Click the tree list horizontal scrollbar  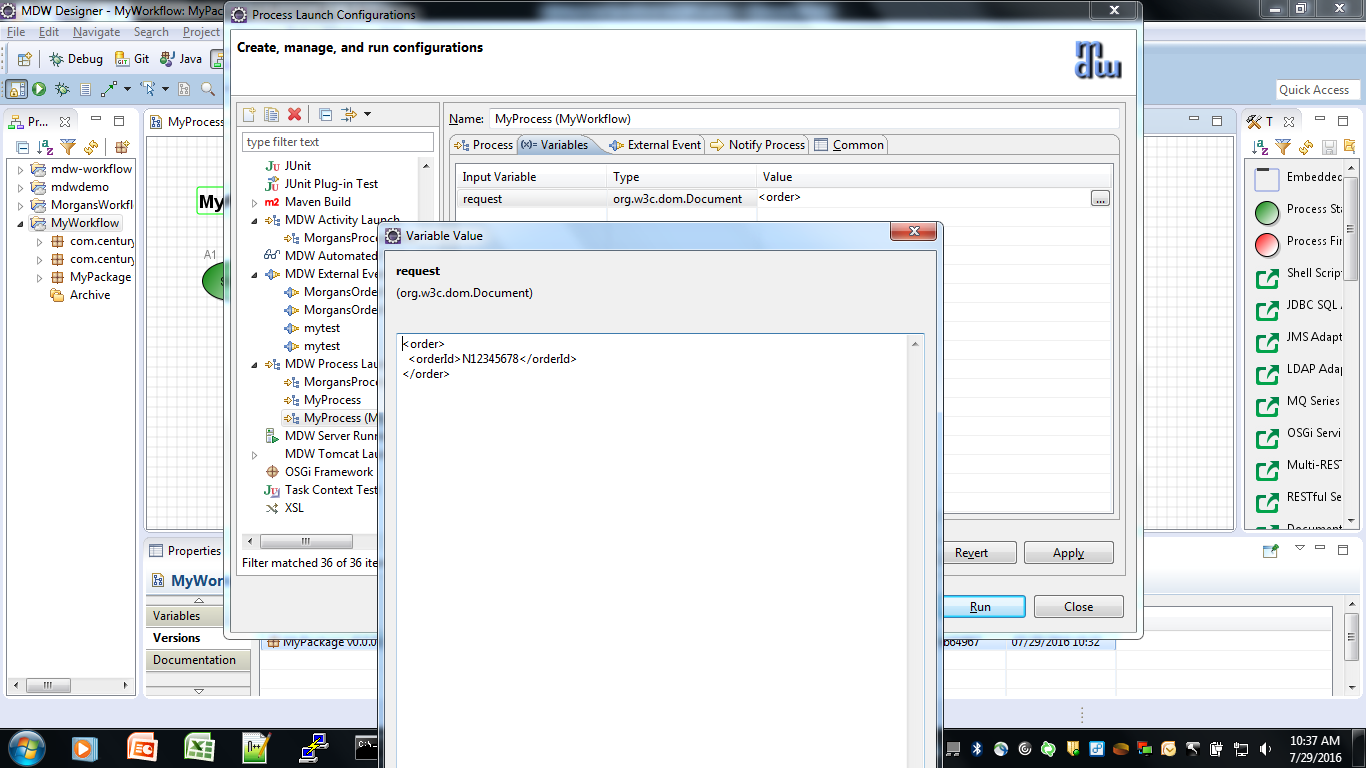(x=306, y=541)
